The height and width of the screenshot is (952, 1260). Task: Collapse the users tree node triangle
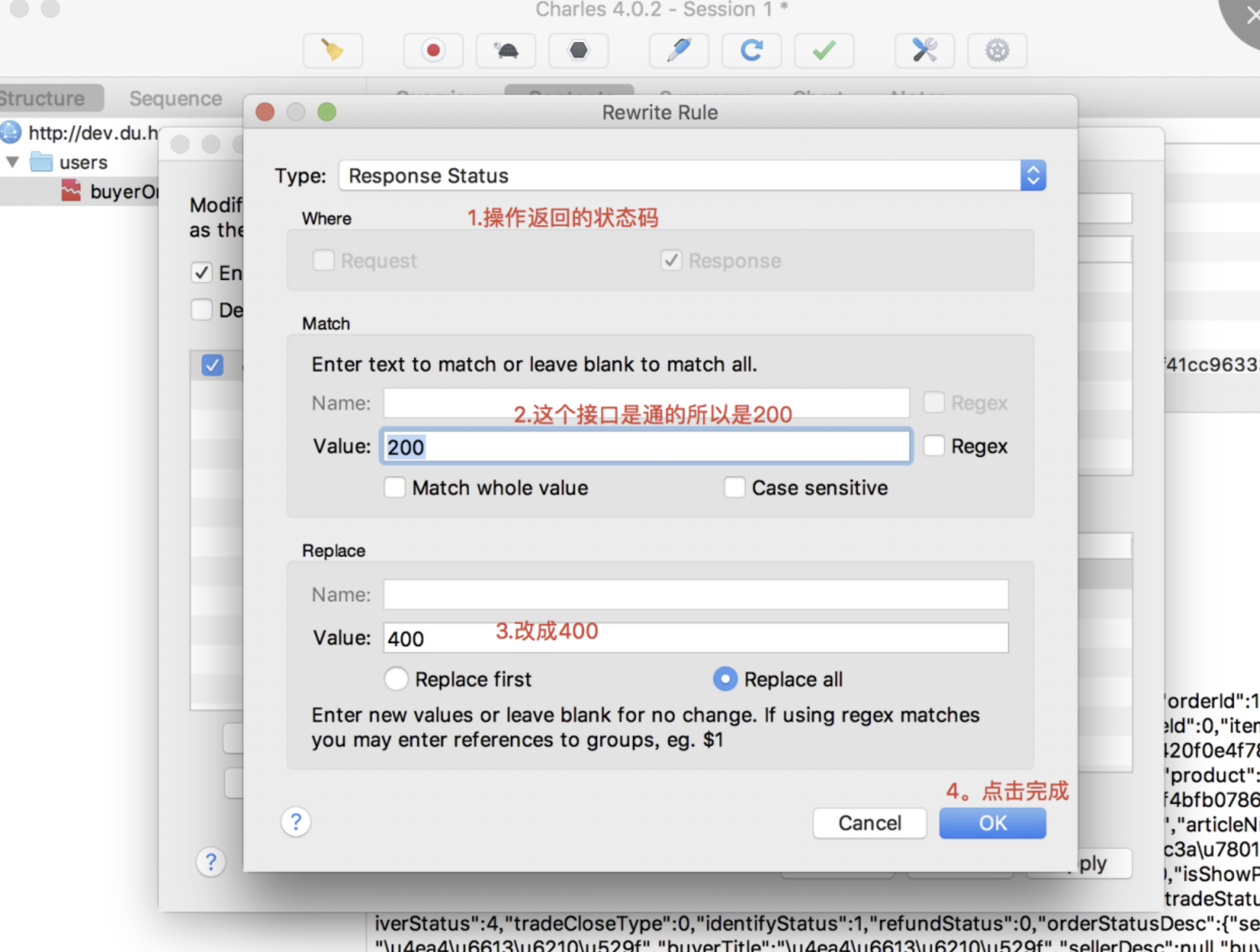tap(12, 163)
